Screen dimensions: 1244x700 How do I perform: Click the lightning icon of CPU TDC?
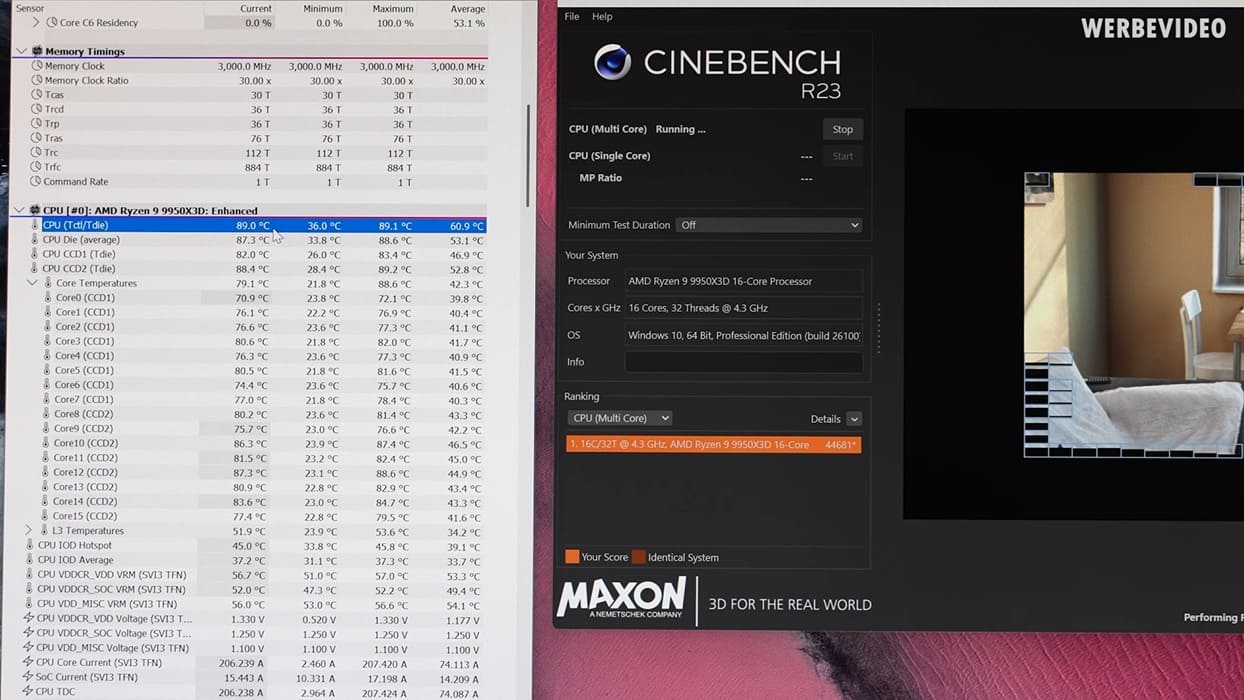click(27, 691)
